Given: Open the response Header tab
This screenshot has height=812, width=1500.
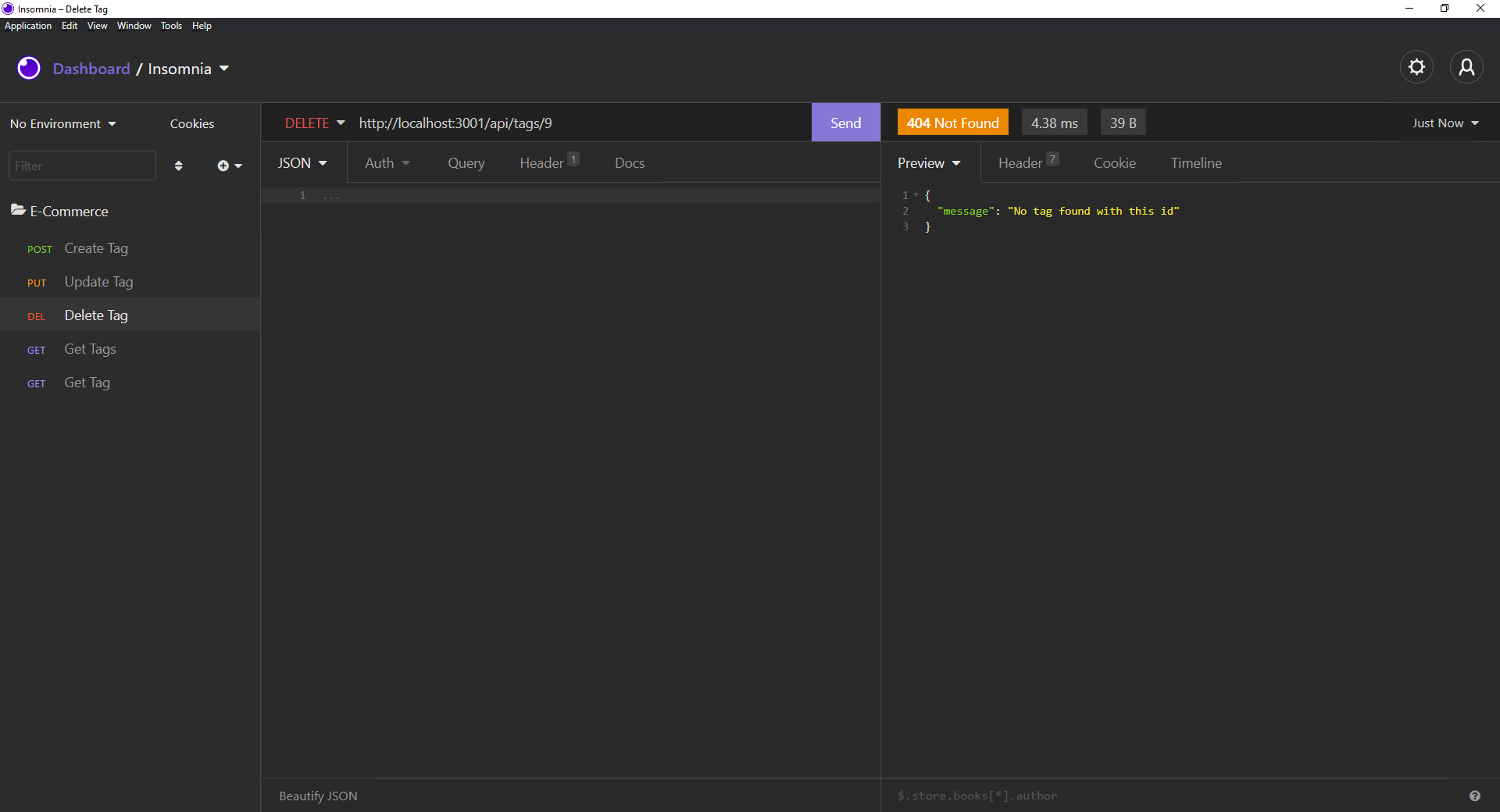Looking at the screenshot, I should (1028, 162).
